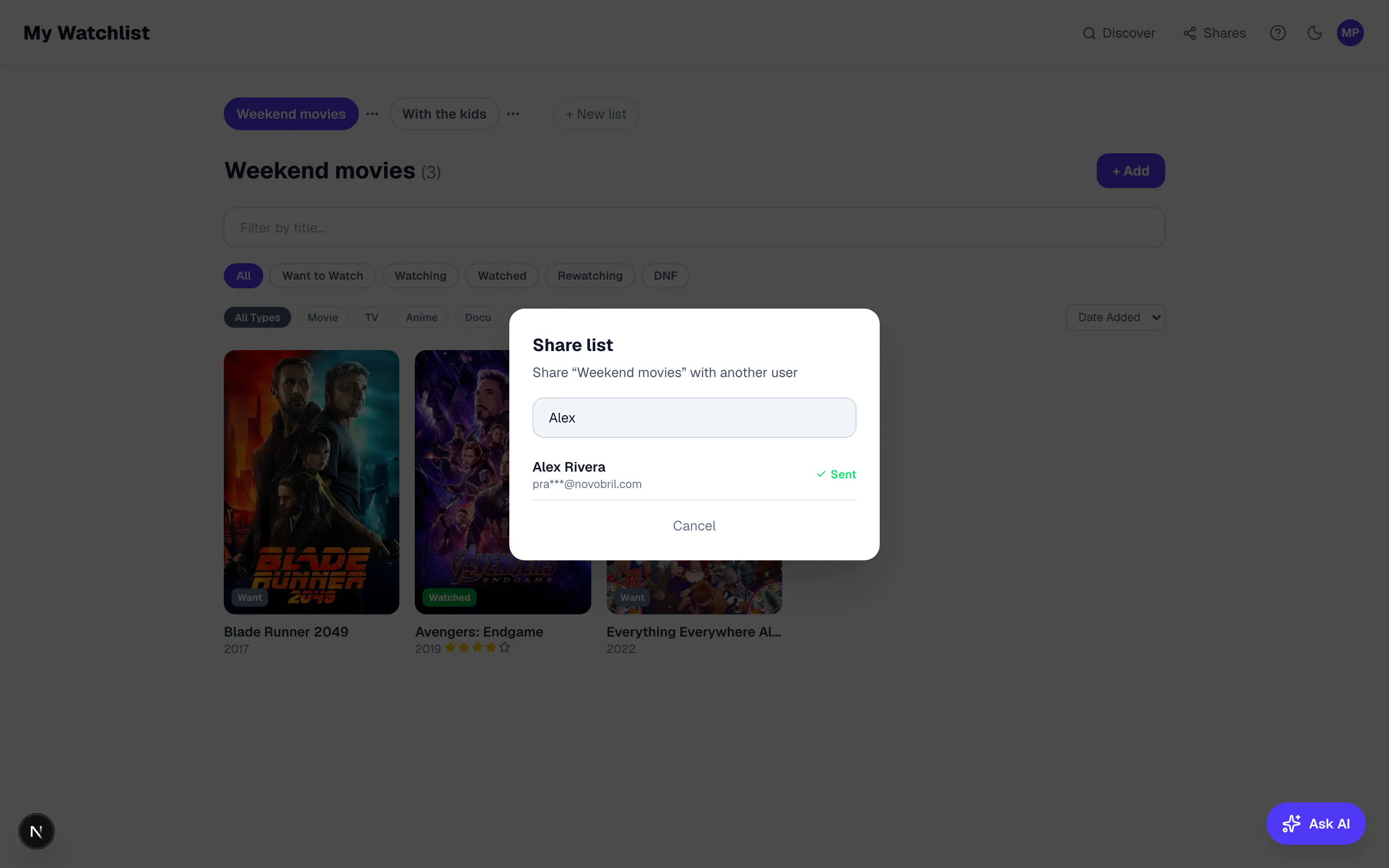Filter by Docu type
The height and width of the screenshot is (868, 1389).
coord(477,317)
